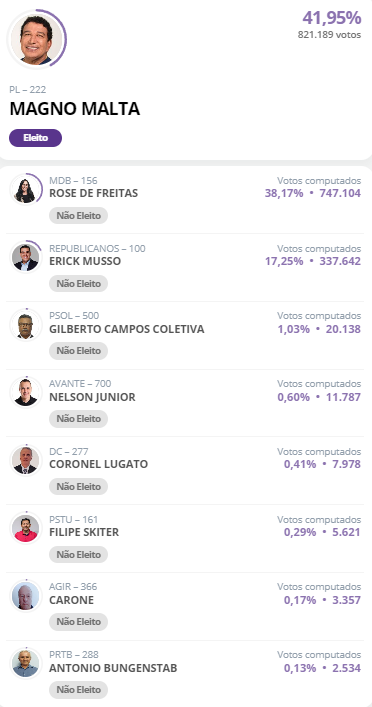Open Carone's candidate photo
The width and height of the screenshot is (372, 707).
point(26,595)
